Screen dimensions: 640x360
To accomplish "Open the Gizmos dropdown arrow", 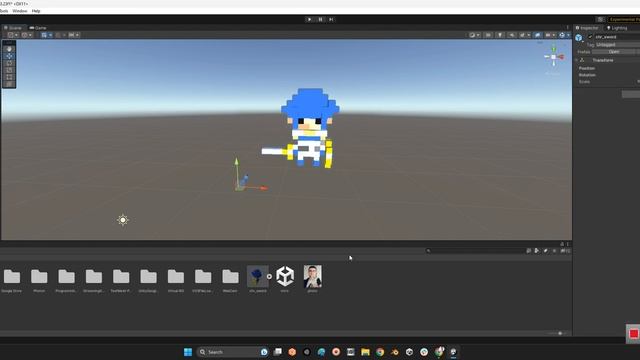I will (568, 35).
